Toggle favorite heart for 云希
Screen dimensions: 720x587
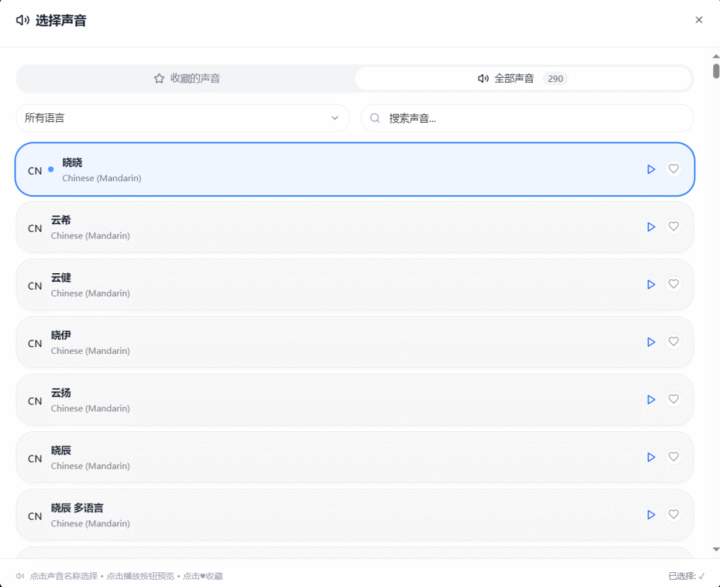pyautogui.click(x=674, y=227)
